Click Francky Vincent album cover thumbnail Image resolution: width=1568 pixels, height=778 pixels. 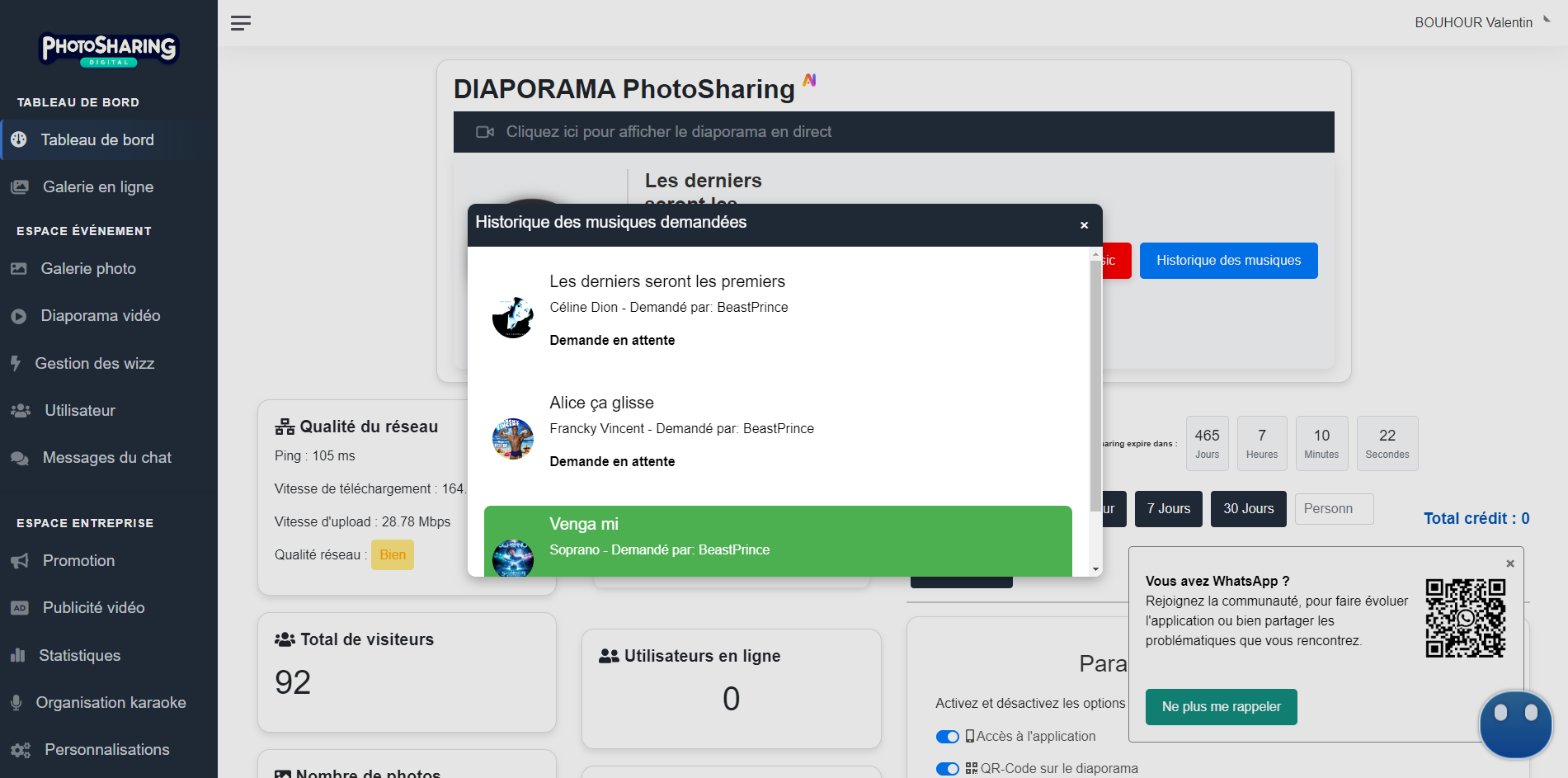point(513,439)
